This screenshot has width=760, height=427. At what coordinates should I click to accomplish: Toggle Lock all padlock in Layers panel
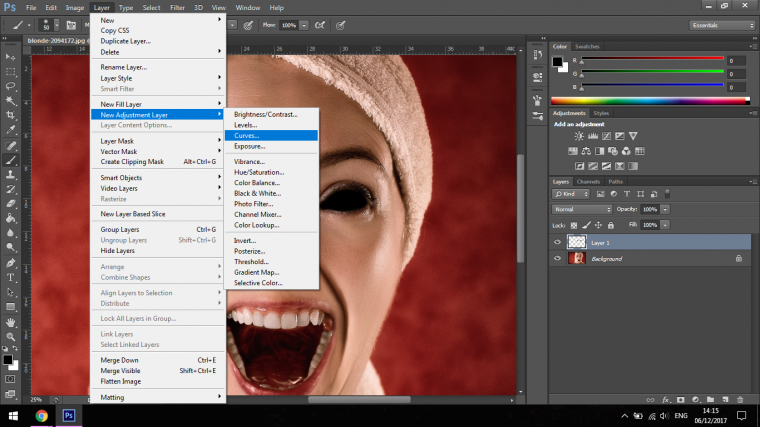click(x=611, y=225)
